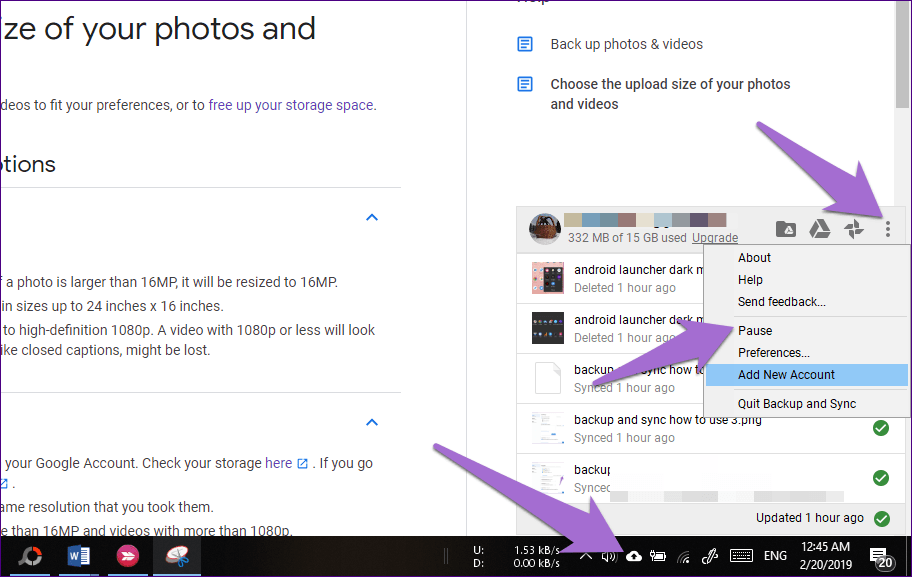Open Preferences... from the menu

point(774,353)
